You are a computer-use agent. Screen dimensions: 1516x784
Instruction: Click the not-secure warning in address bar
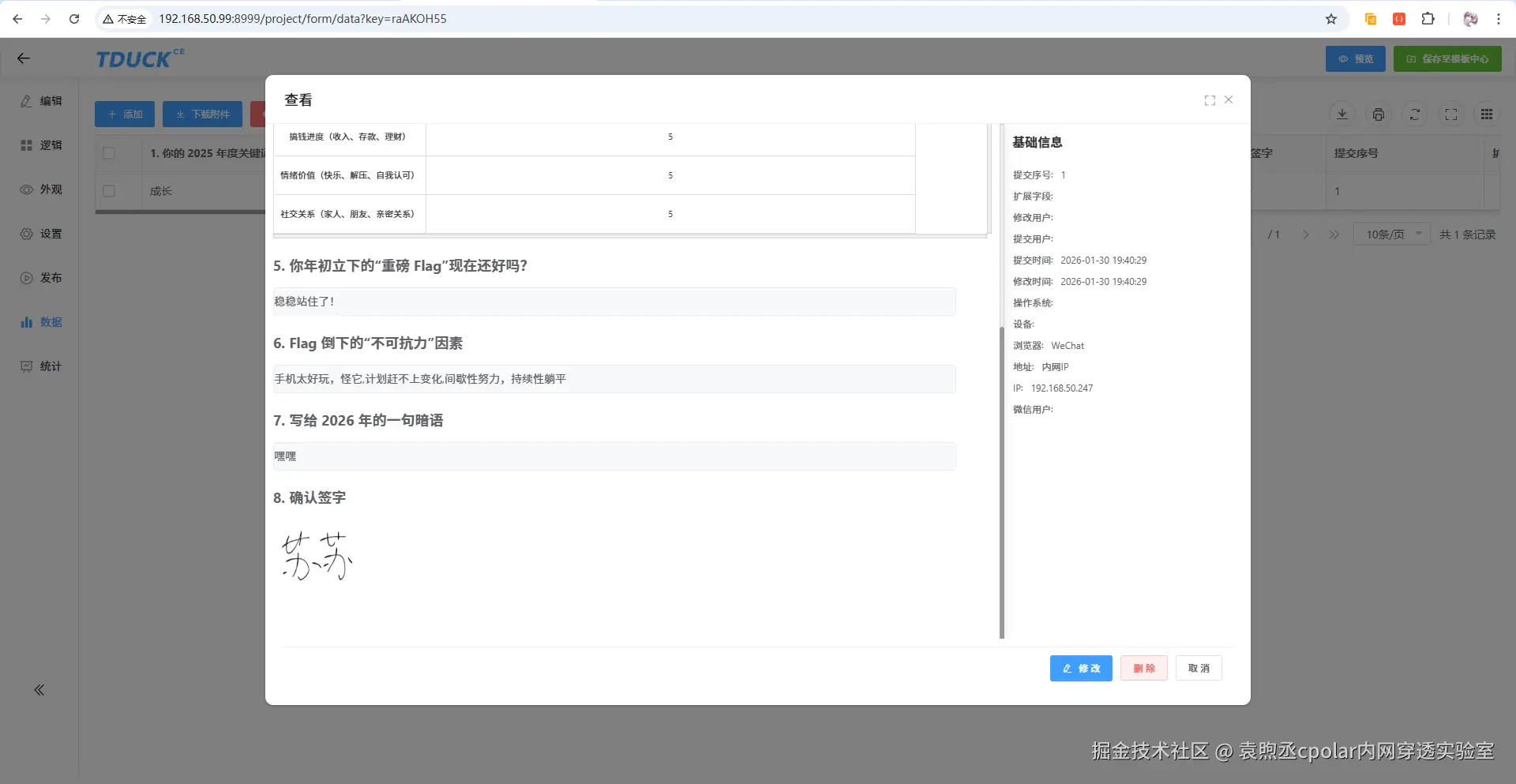(124, 19)
